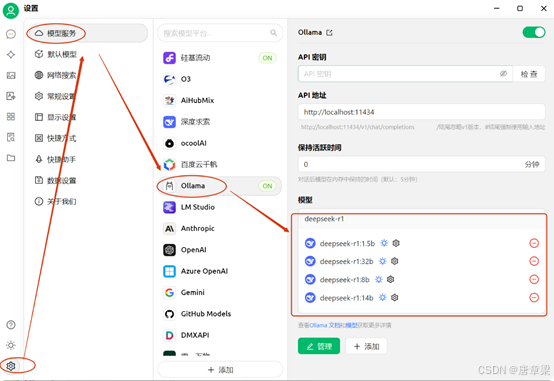The height and width of the screenshot is (381, 554).
Task: Open settings gear for deepseek-r1:8b
Action: click(x=390, y=279)
